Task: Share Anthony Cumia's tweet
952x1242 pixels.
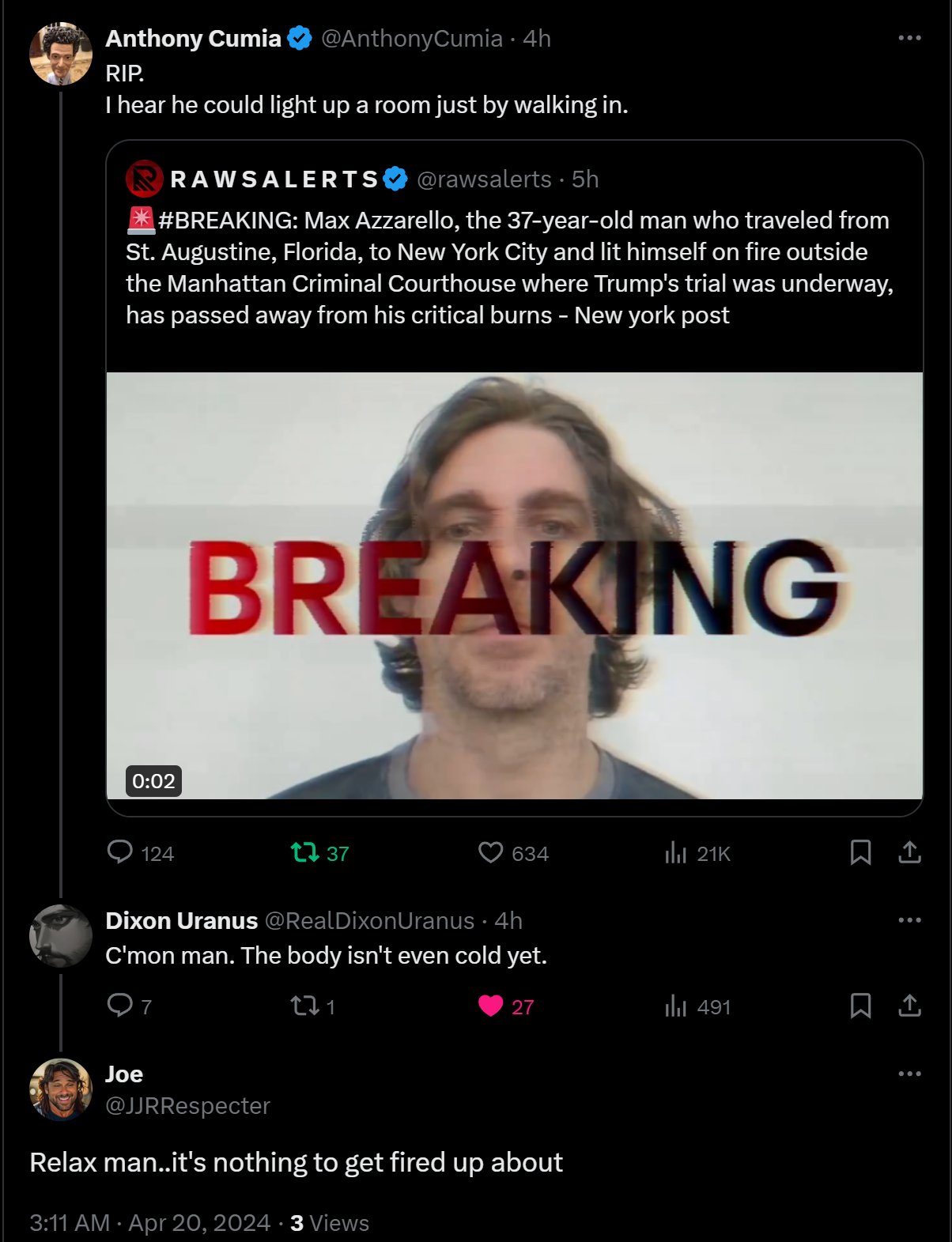Action: click(909, 852)
